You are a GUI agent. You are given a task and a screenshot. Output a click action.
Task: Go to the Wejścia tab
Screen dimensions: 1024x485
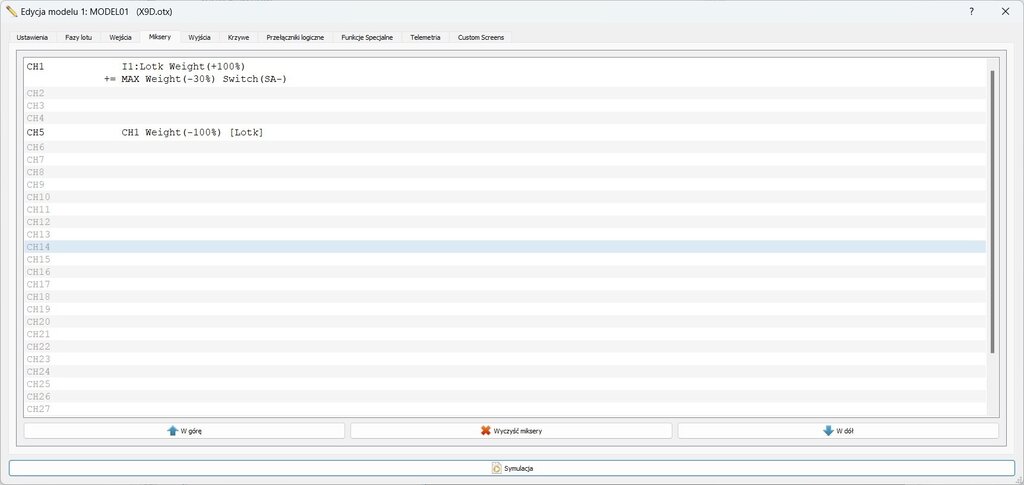121,37
